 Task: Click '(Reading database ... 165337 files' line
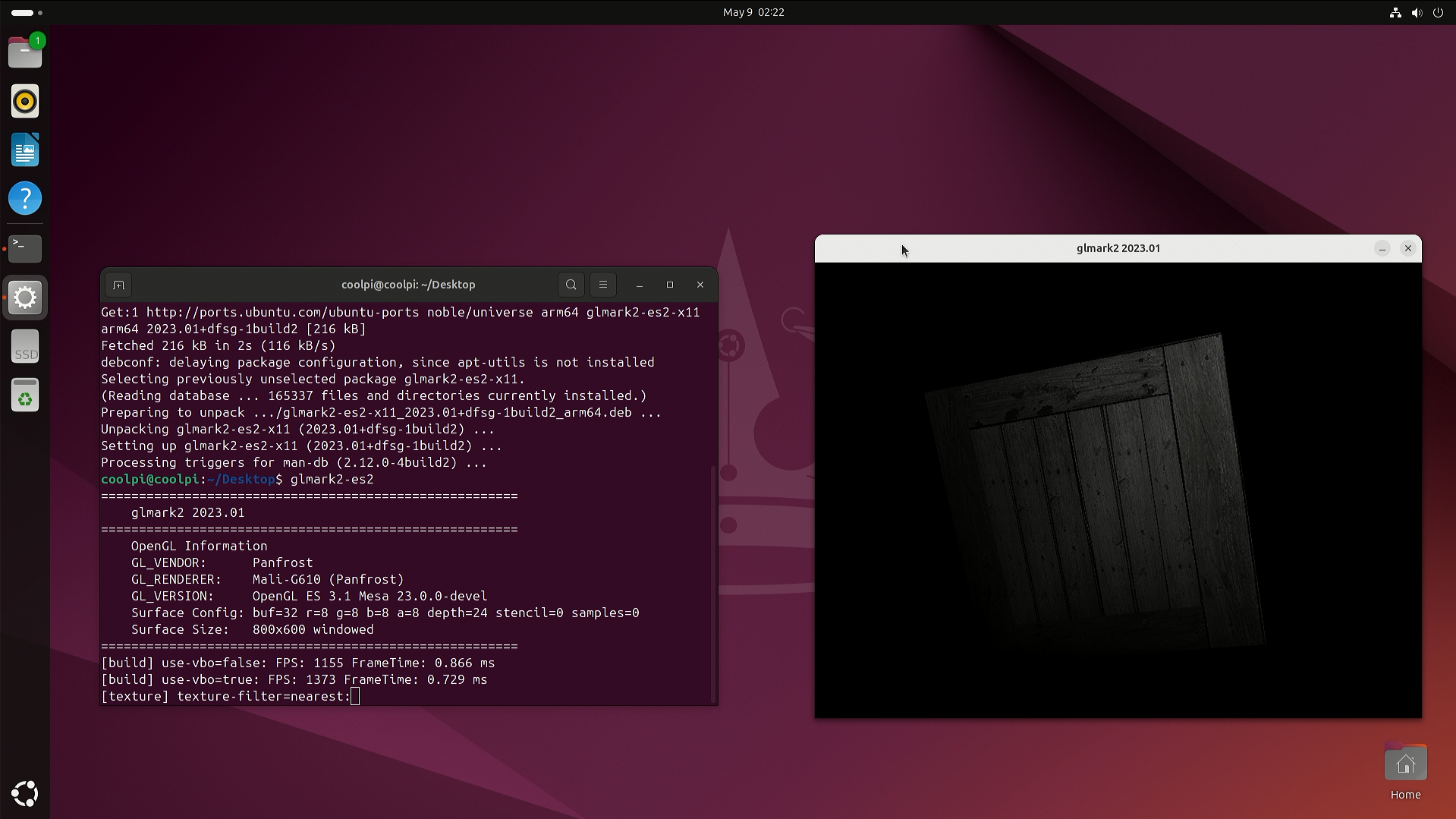pos(373,395)
